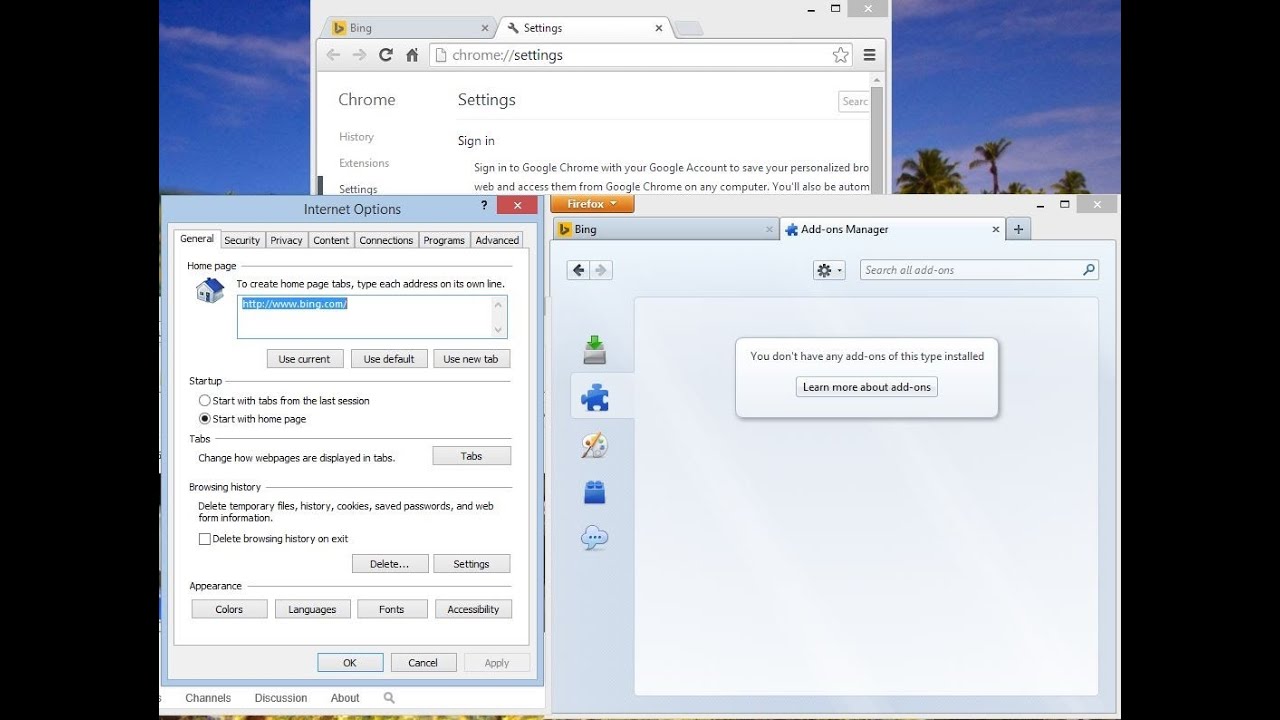Click home icon in Internet Options

(x=210, y=290)
